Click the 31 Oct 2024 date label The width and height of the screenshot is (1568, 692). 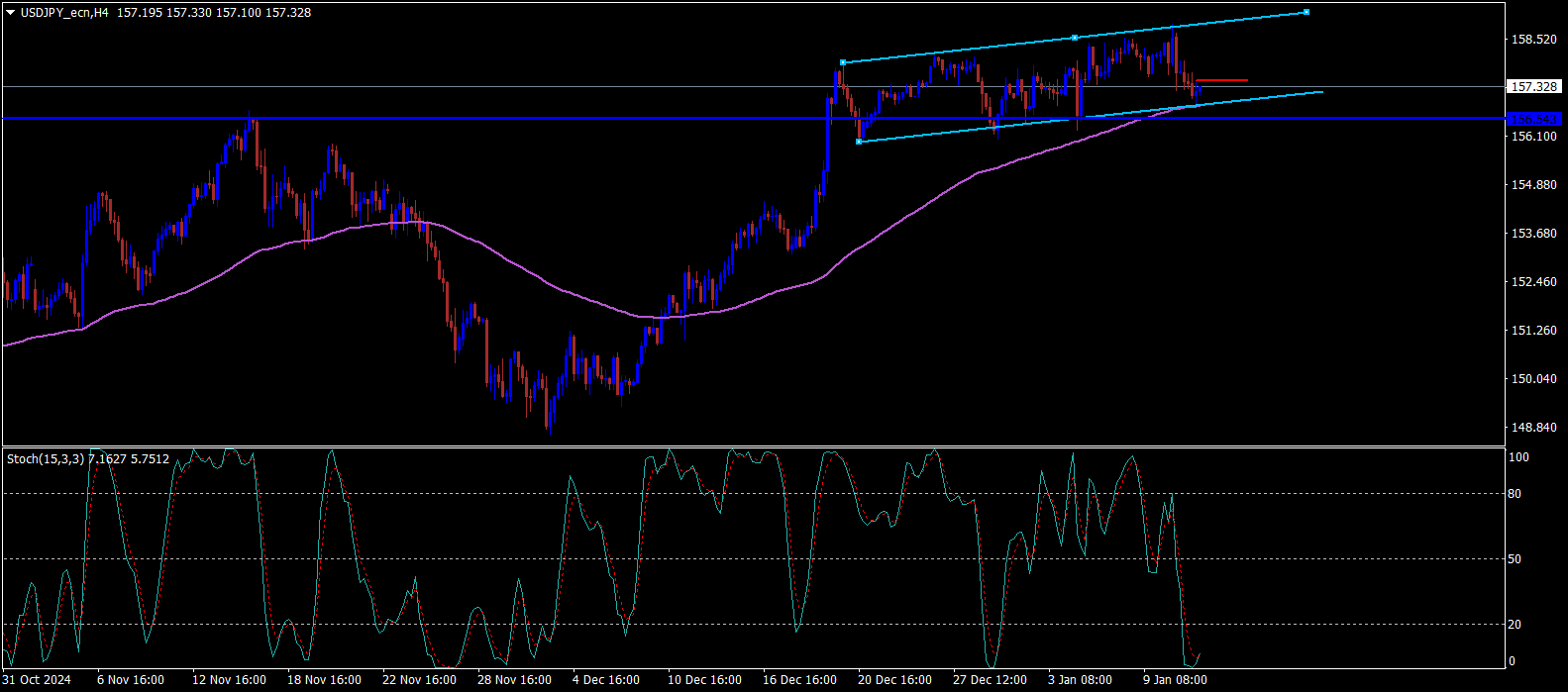click(x=38, y=680)
